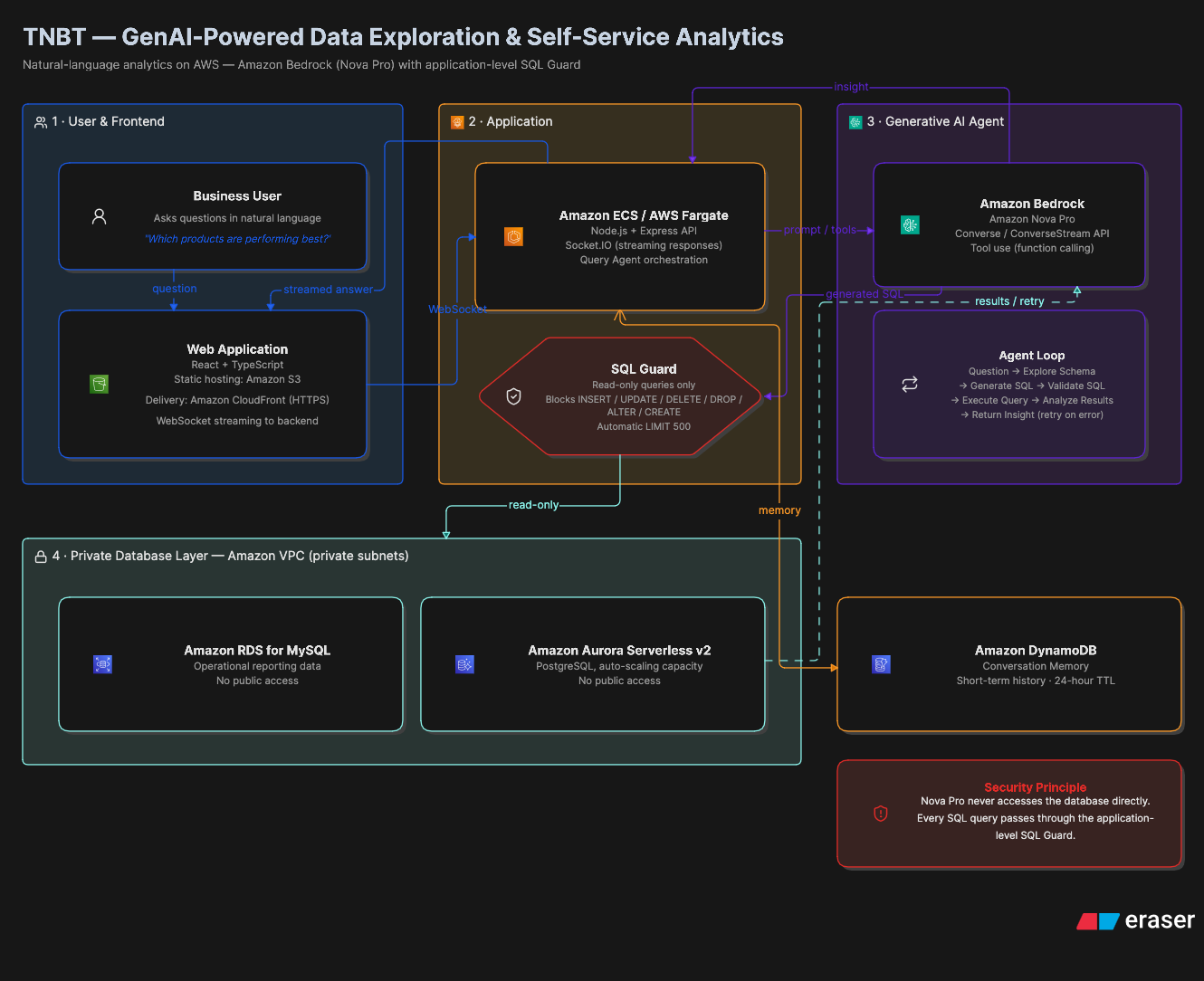
Task: Click the Business User person icon
Action: 100,216
